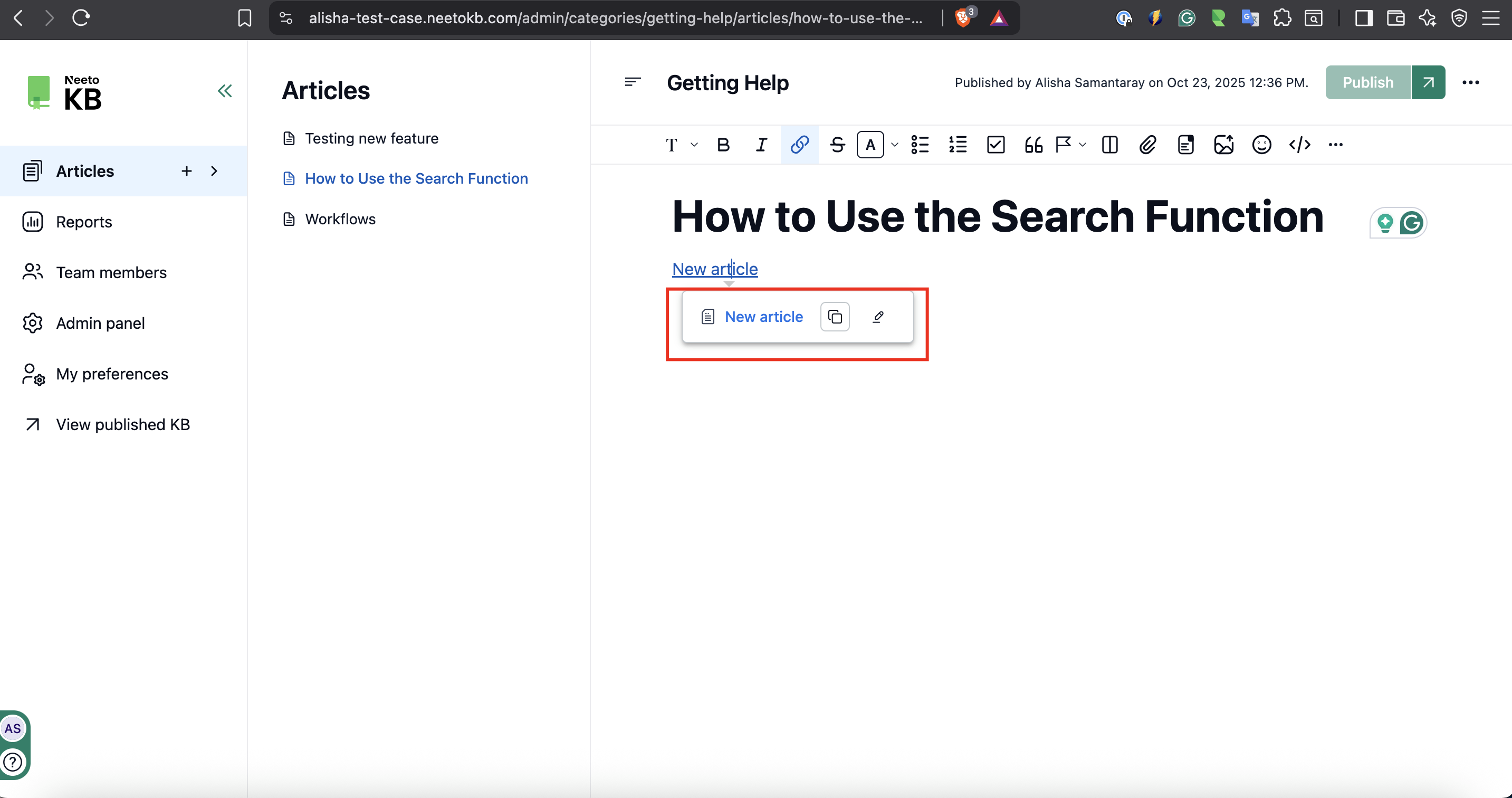Click the code block icon

[x=1299, y=145]
